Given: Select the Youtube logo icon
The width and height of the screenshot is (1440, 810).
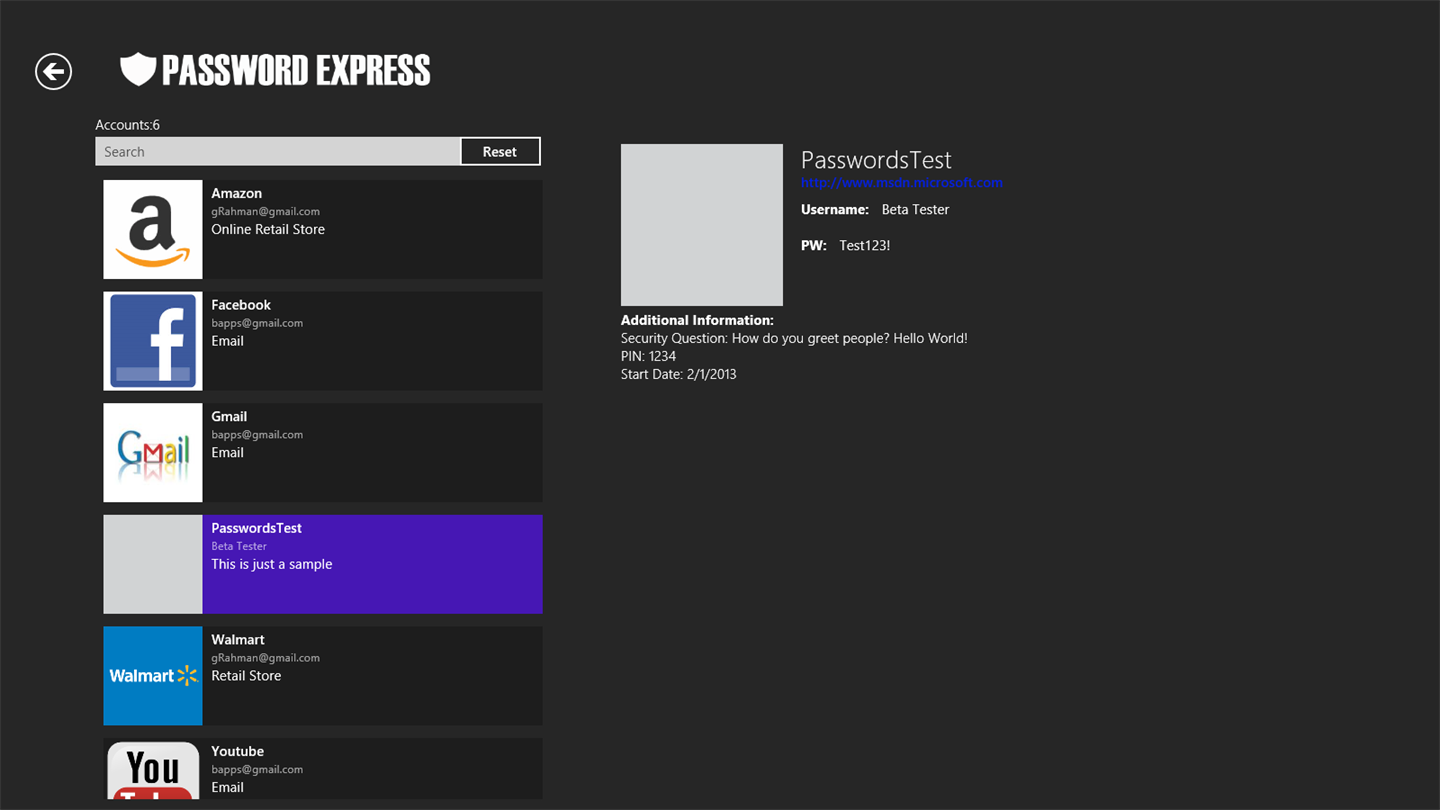Looking at the screenshot, I should click(x=153, y=769).
